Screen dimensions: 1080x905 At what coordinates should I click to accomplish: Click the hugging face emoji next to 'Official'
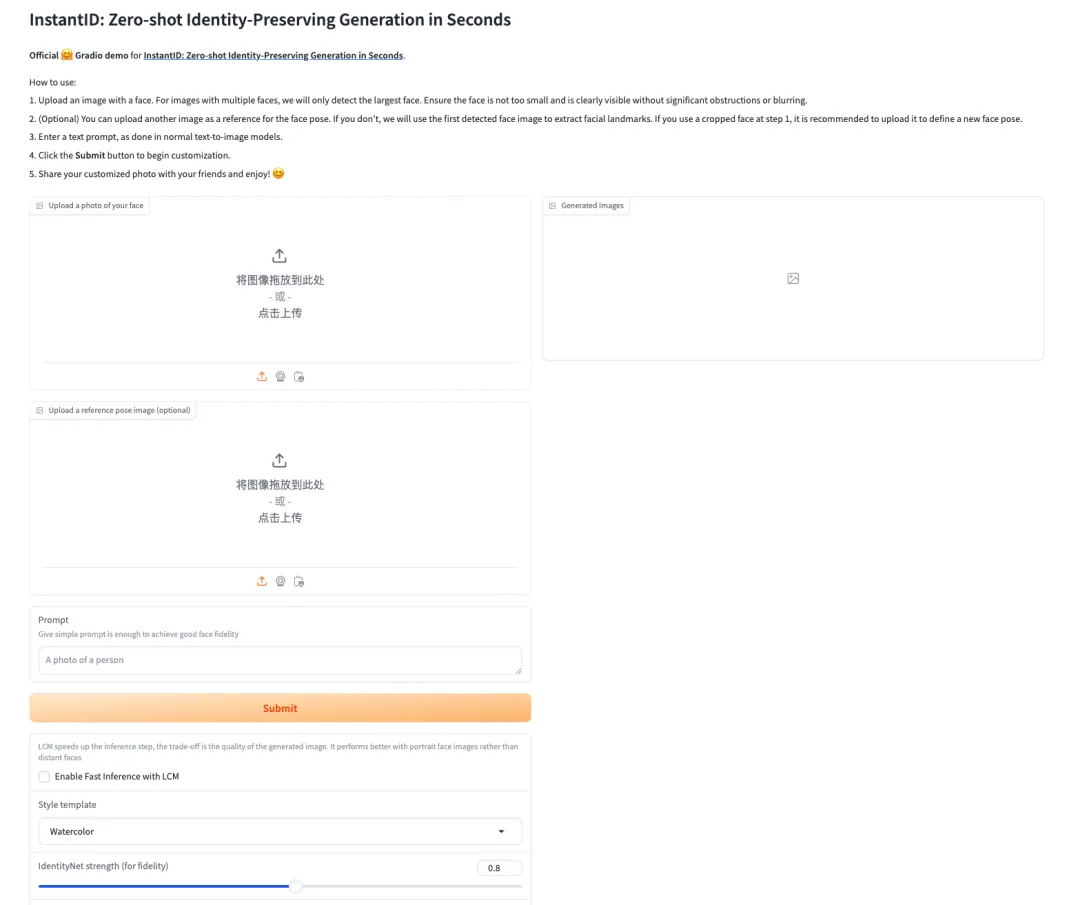(67, 55)
